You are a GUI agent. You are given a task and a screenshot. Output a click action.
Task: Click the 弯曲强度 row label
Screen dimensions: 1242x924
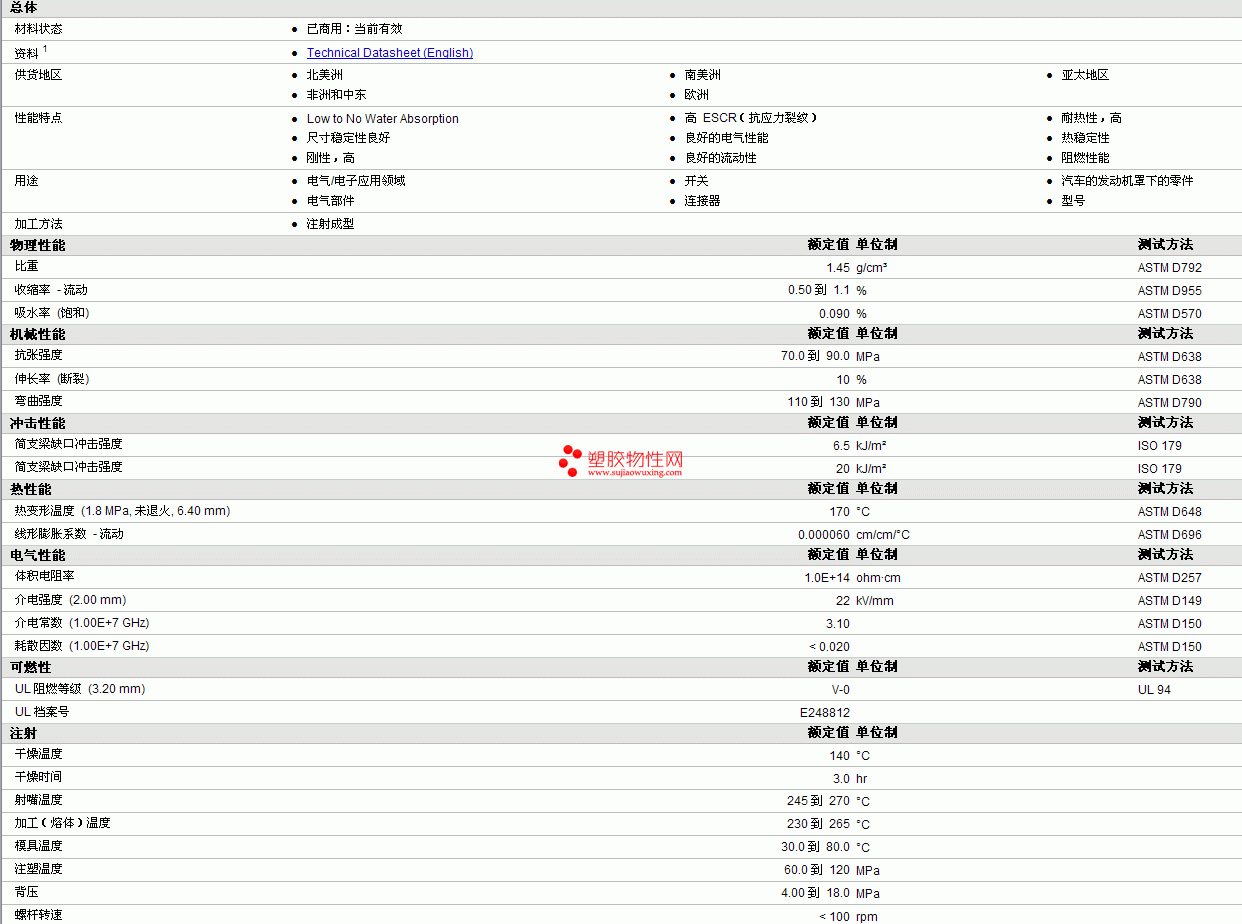click(38, 401)
